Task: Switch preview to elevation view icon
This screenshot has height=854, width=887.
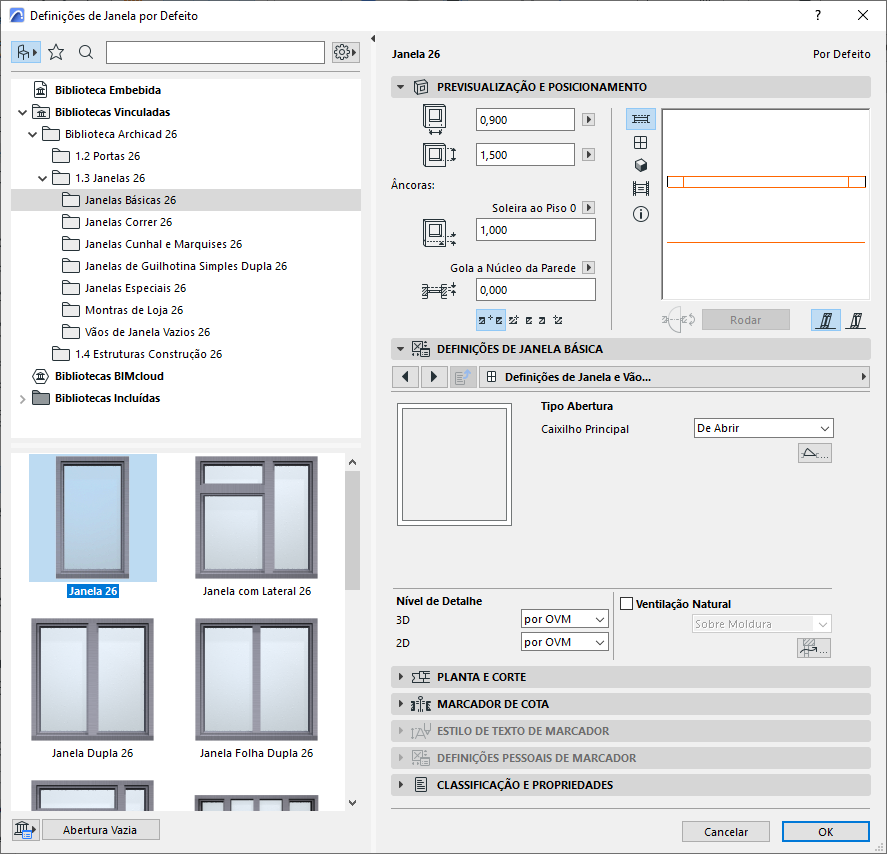Action: (641, 142)
